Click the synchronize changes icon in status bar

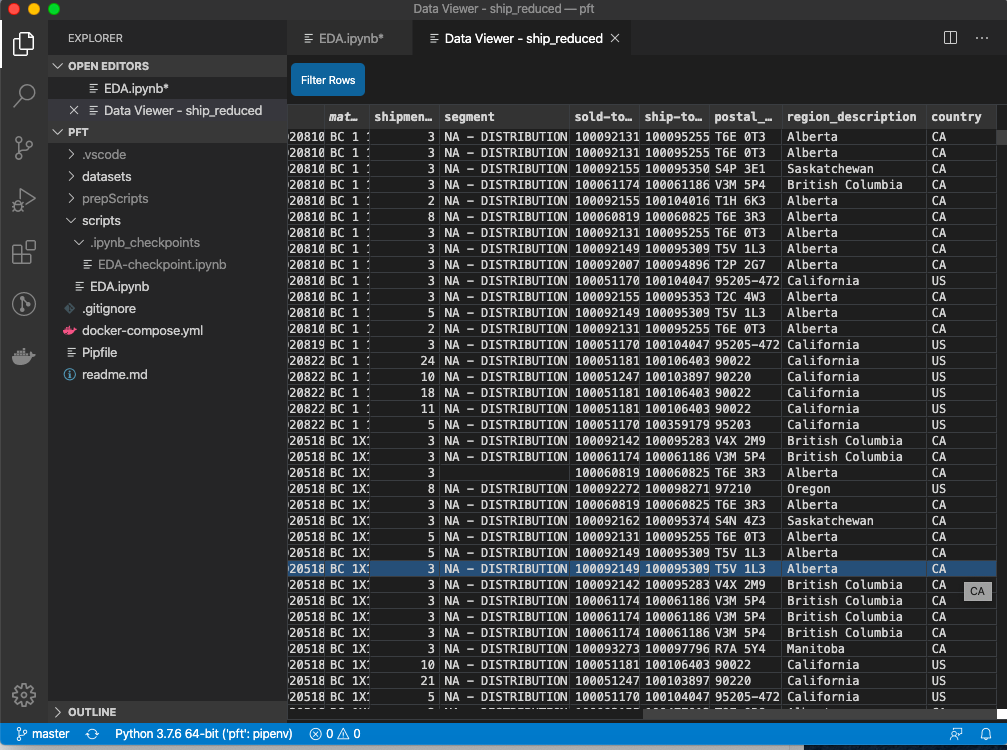(91, 733)
